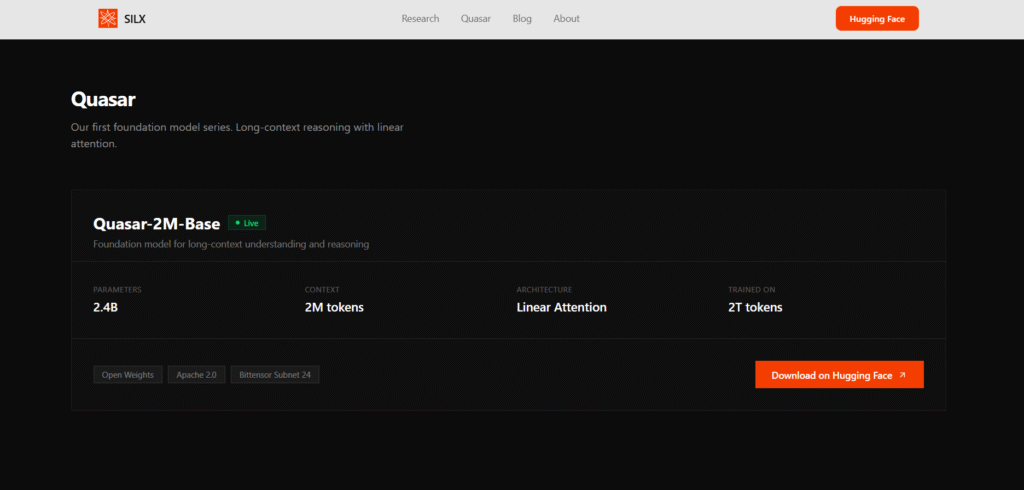Click the Open Weights tag

click(128, 375)
